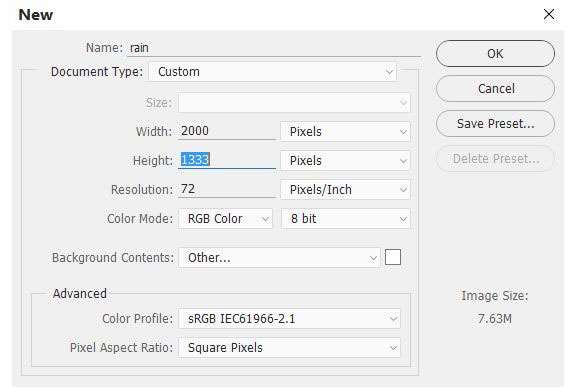Click the Height field showing 1333
The width and height of the screenshot is (578, 388).
tap(227, 160)
